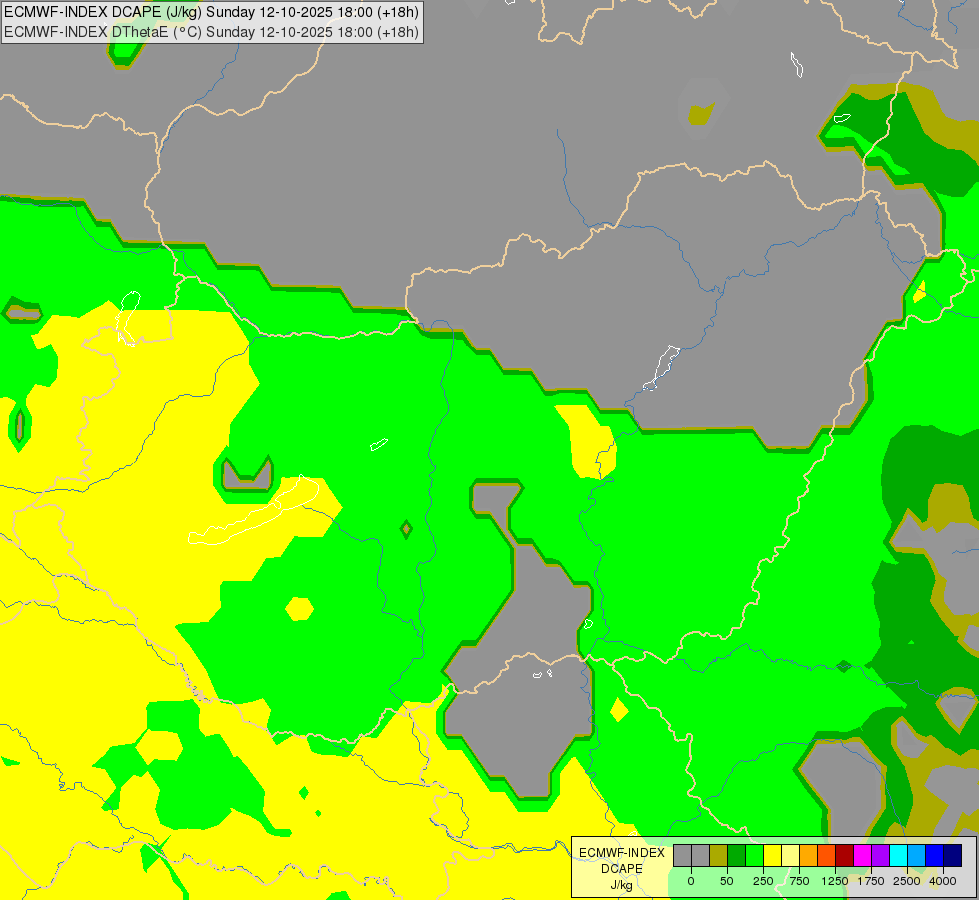Image resolution: width=979 pixels, height=900 pixels.
Task: Pick the dark green legend swatch
Action: pyautogui.click(x=737, y=856)
